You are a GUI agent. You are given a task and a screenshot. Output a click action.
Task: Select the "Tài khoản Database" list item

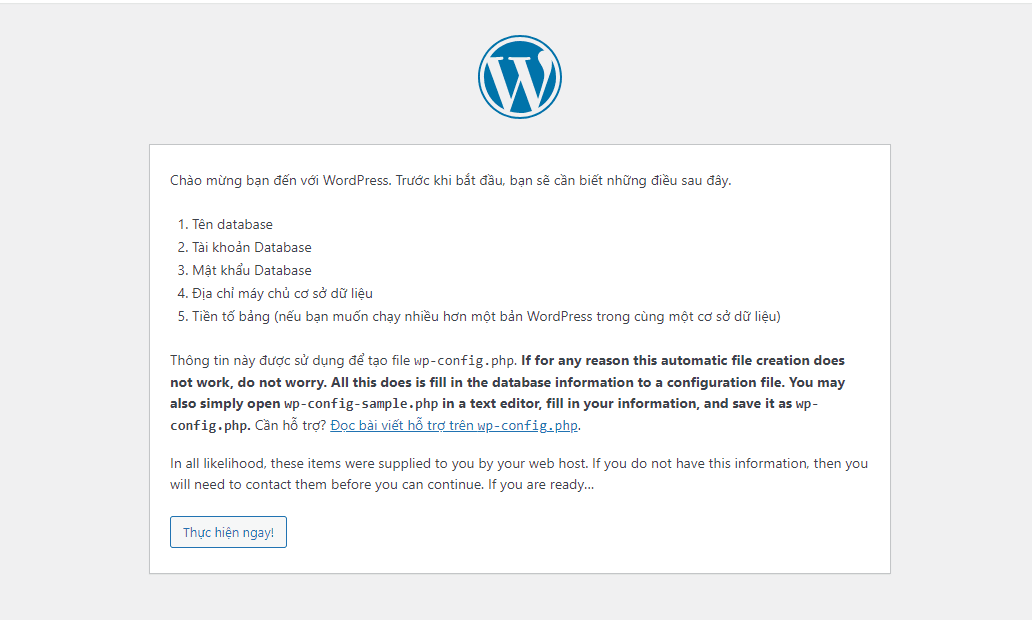coord(252,247)
